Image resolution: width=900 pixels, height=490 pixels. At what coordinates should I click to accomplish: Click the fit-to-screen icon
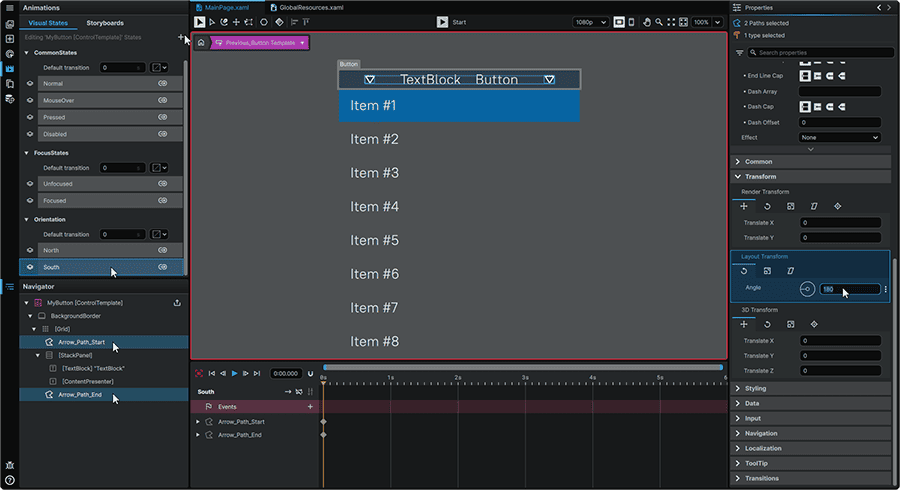tap(671, 22)
